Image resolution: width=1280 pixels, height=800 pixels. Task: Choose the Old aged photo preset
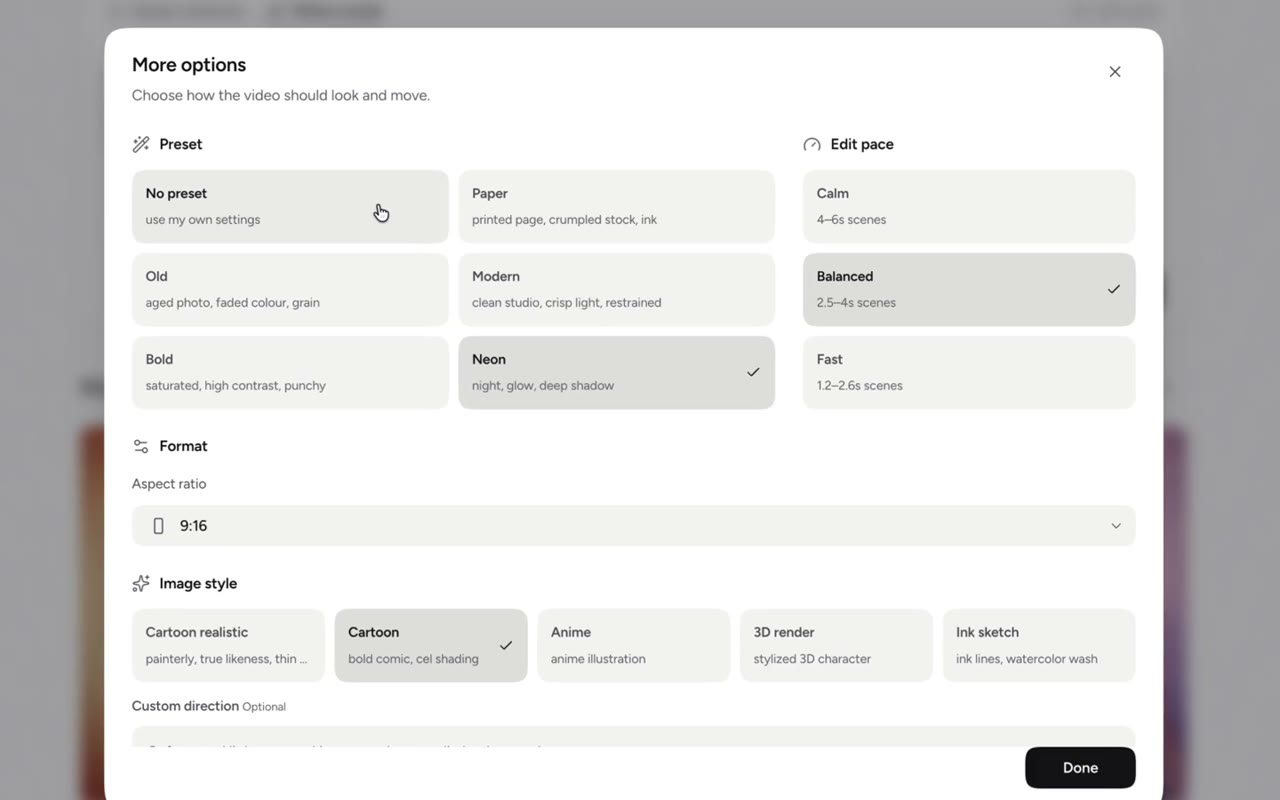[x=290, y=289]
